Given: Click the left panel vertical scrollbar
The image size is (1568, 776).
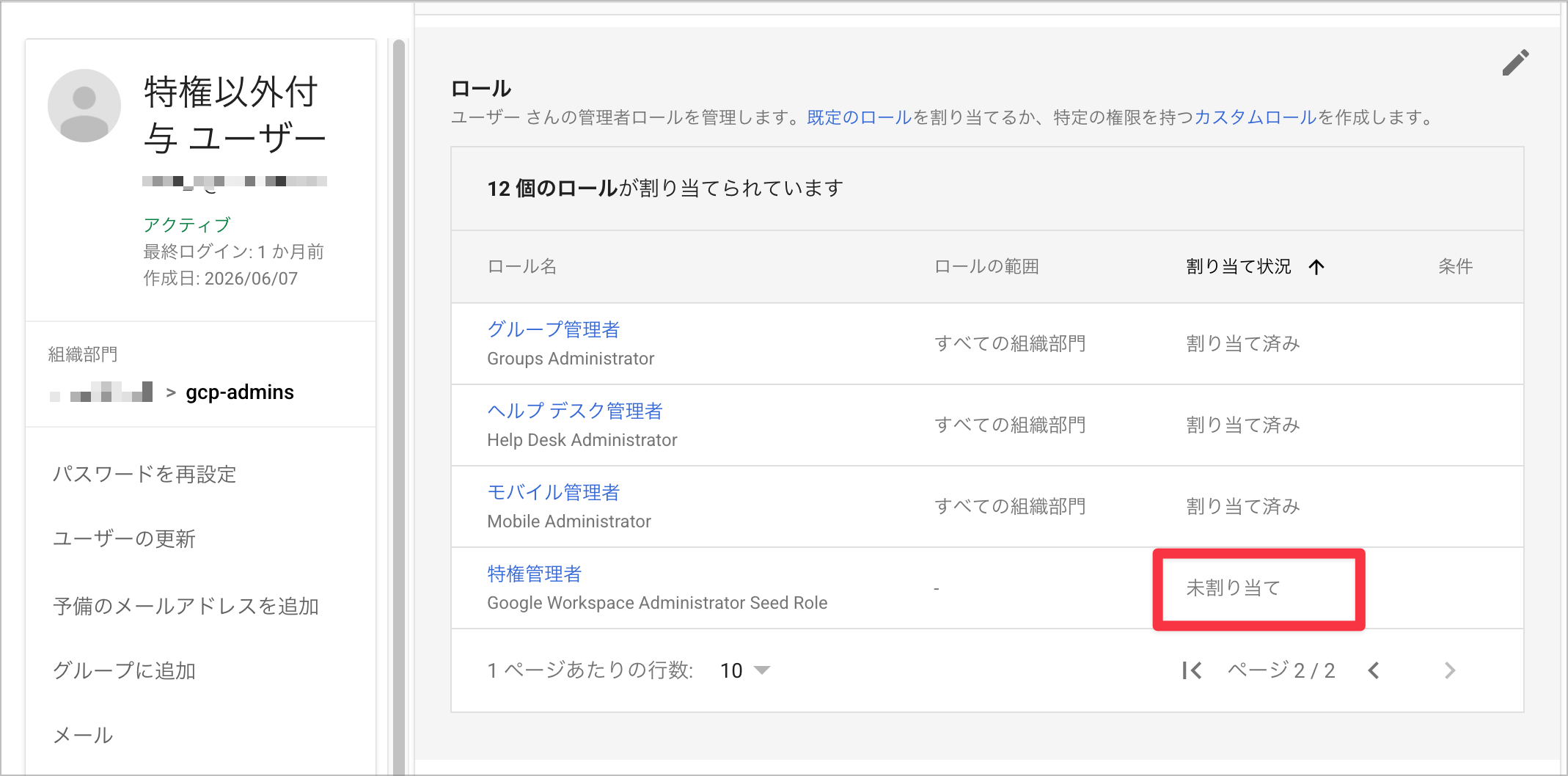Looking at the screenshot, I should pos(399,407).
